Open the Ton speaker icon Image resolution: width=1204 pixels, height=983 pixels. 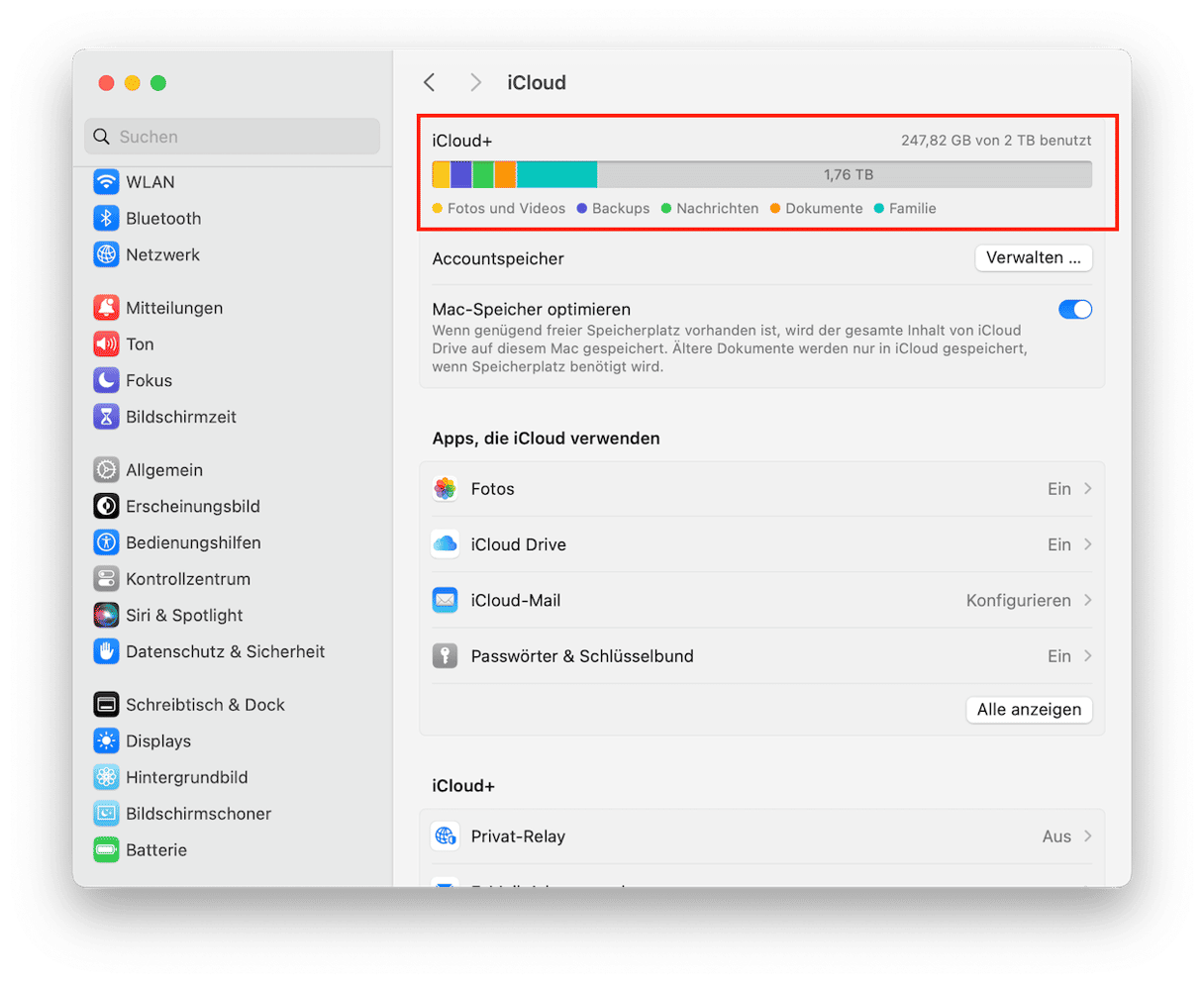point(106,344)
